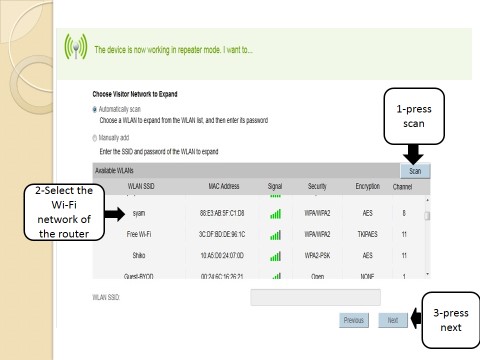Screen dimensions: 480x360
Task: Click the Signal column header
Action: coord(275,186)
